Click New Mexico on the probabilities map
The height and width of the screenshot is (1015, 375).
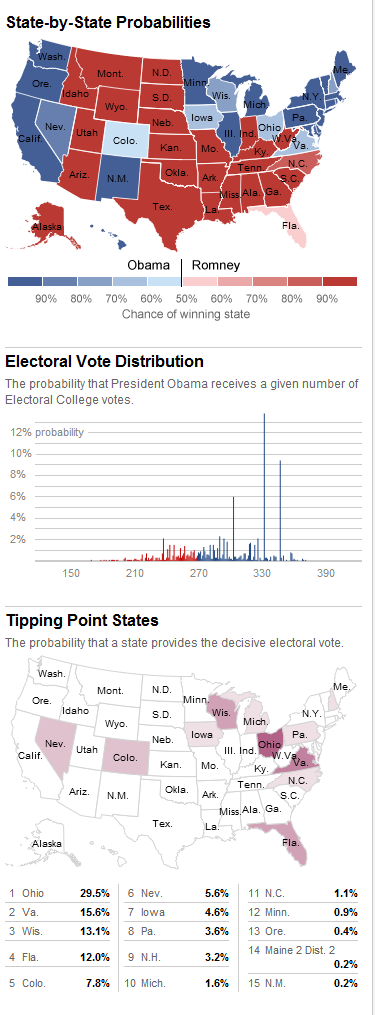117,176
